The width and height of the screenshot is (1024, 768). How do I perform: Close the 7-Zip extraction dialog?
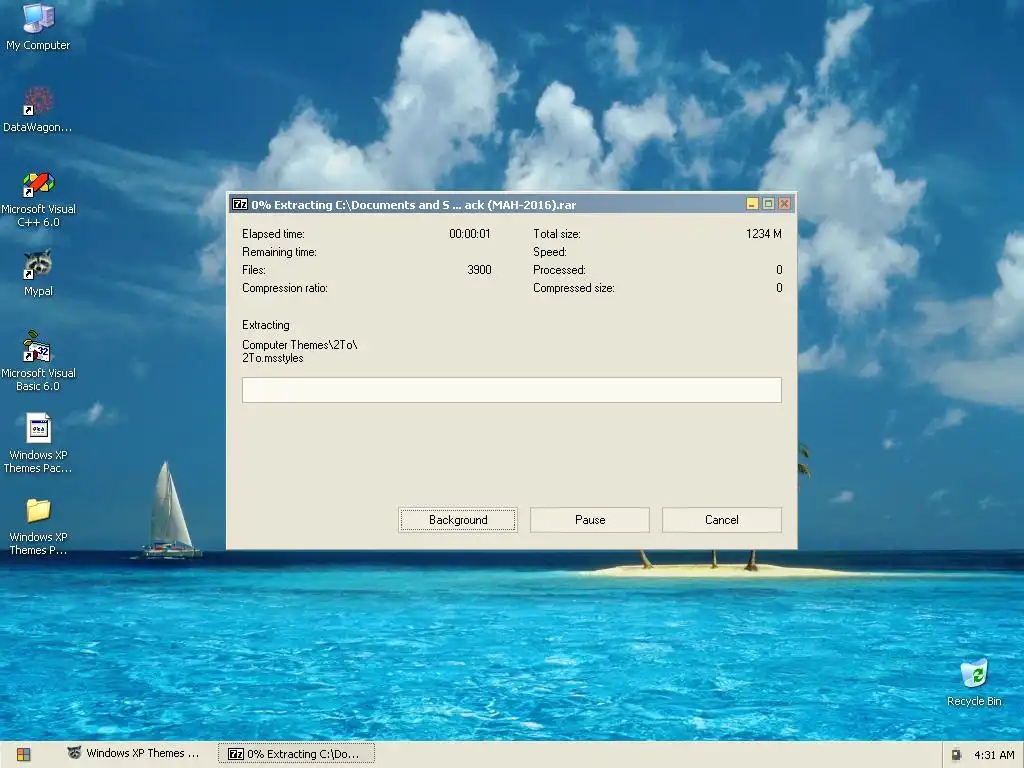coord(785,204)
